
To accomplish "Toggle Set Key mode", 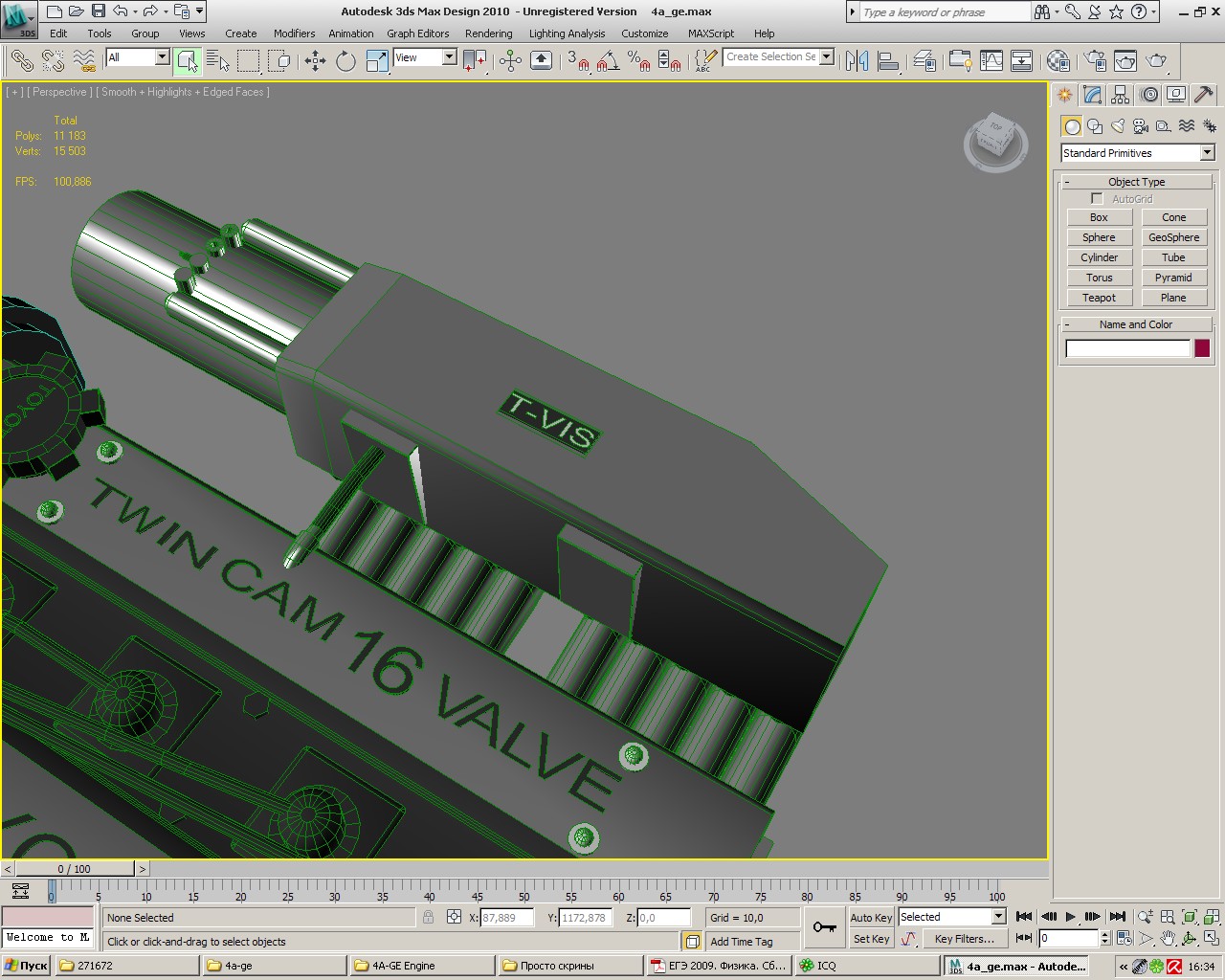I will pyautogui.click(x=870, y=939).
